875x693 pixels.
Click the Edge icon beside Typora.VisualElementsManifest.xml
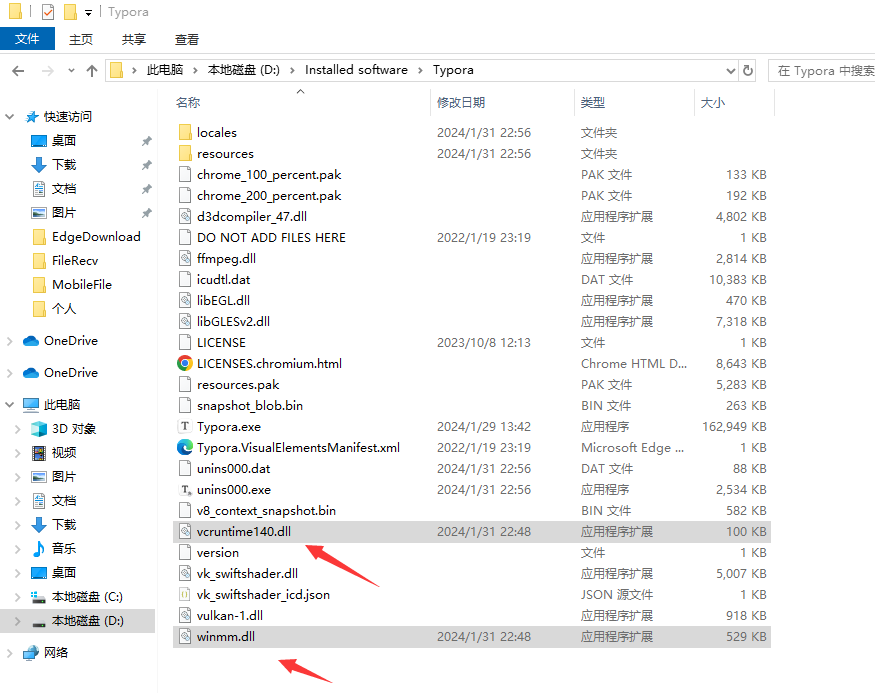click(185, 447)
